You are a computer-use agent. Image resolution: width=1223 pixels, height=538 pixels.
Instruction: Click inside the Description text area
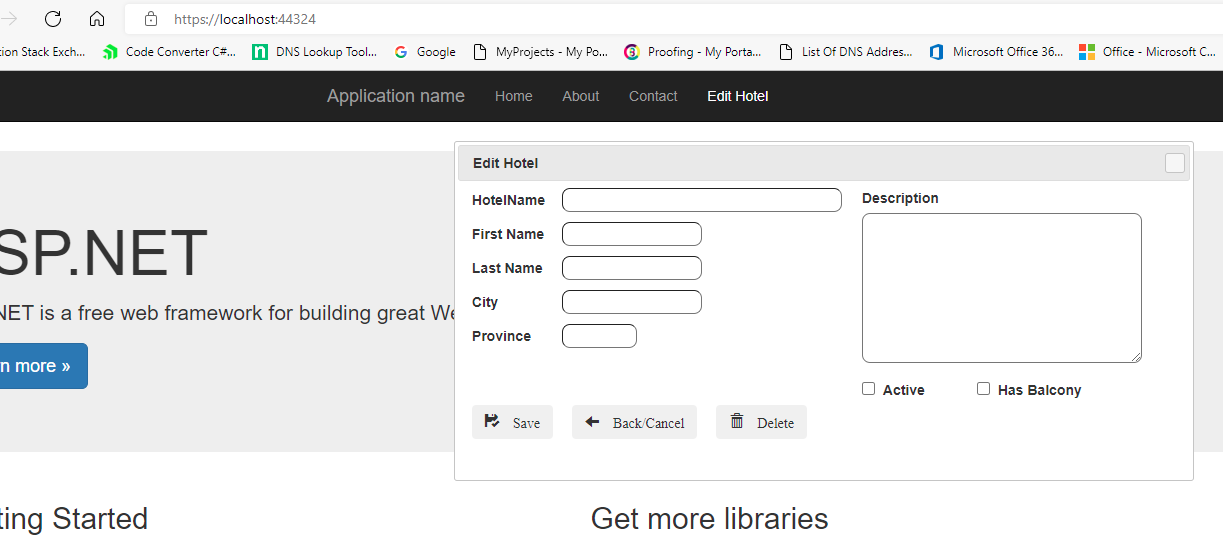coord(1002,288)
